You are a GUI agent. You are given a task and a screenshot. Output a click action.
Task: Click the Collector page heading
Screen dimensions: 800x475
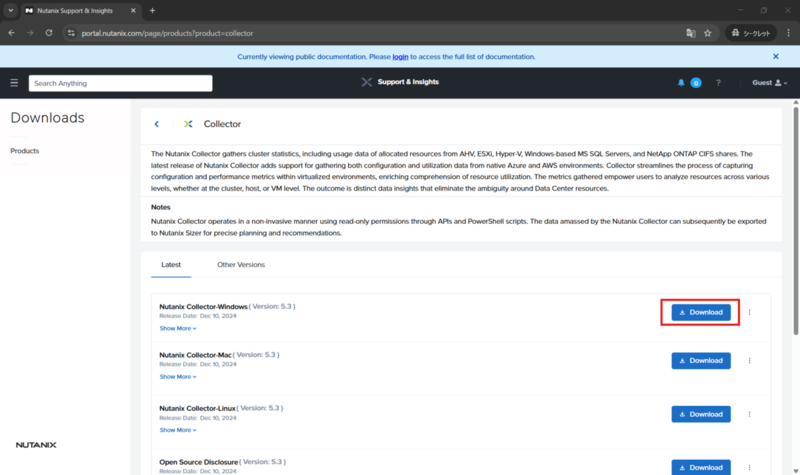[x=222, y=124]
